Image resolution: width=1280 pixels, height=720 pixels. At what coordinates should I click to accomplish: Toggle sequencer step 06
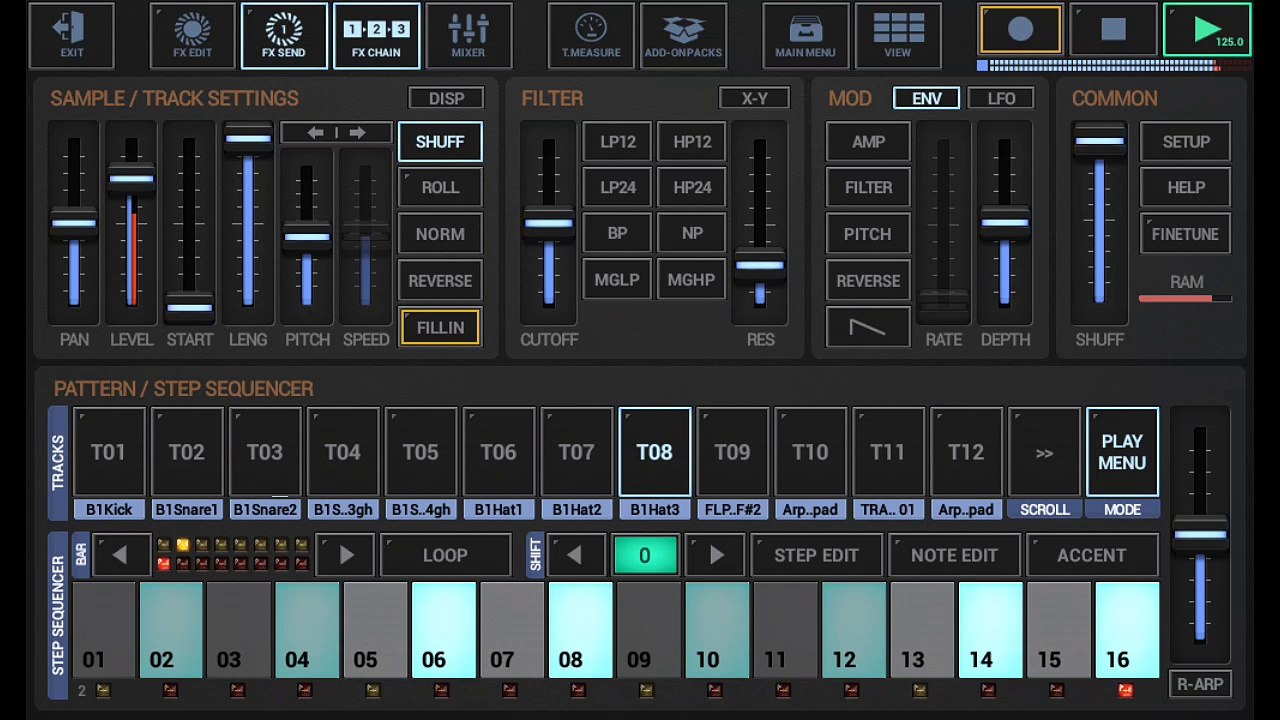click(443, 631)
